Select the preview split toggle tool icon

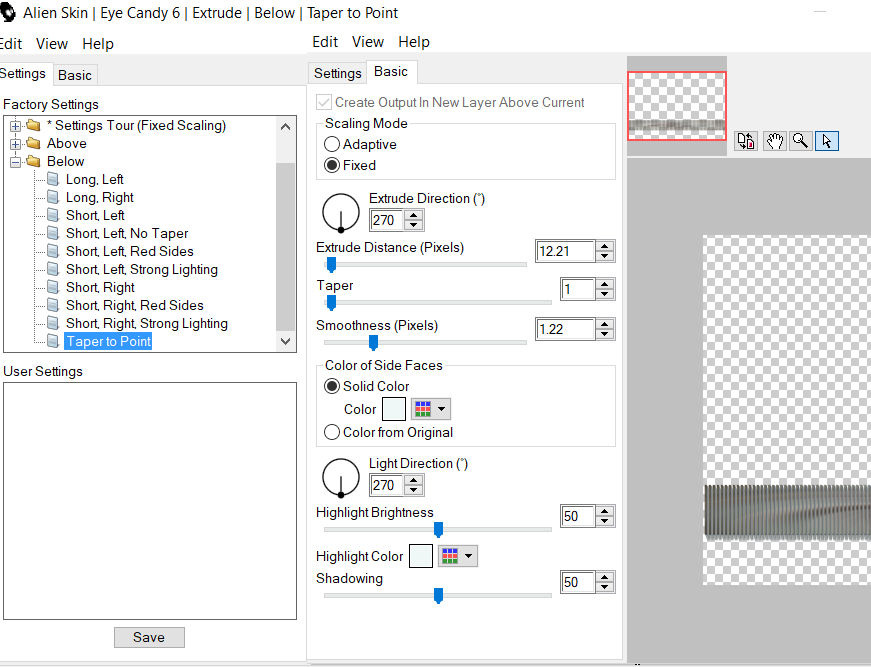[x=746, y=141]
